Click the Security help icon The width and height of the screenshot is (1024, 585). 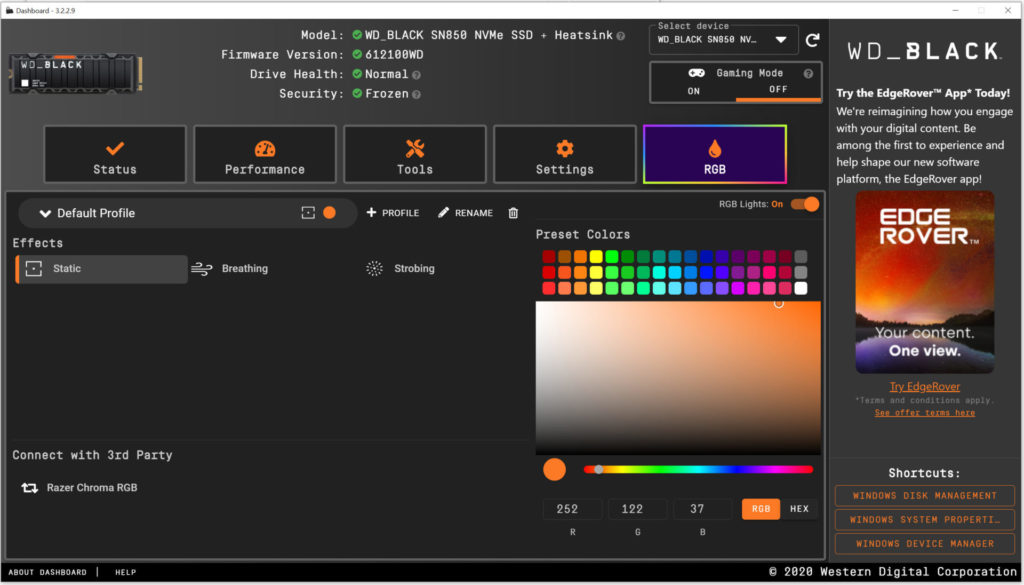pyautogui.click(x=417, y=95)
